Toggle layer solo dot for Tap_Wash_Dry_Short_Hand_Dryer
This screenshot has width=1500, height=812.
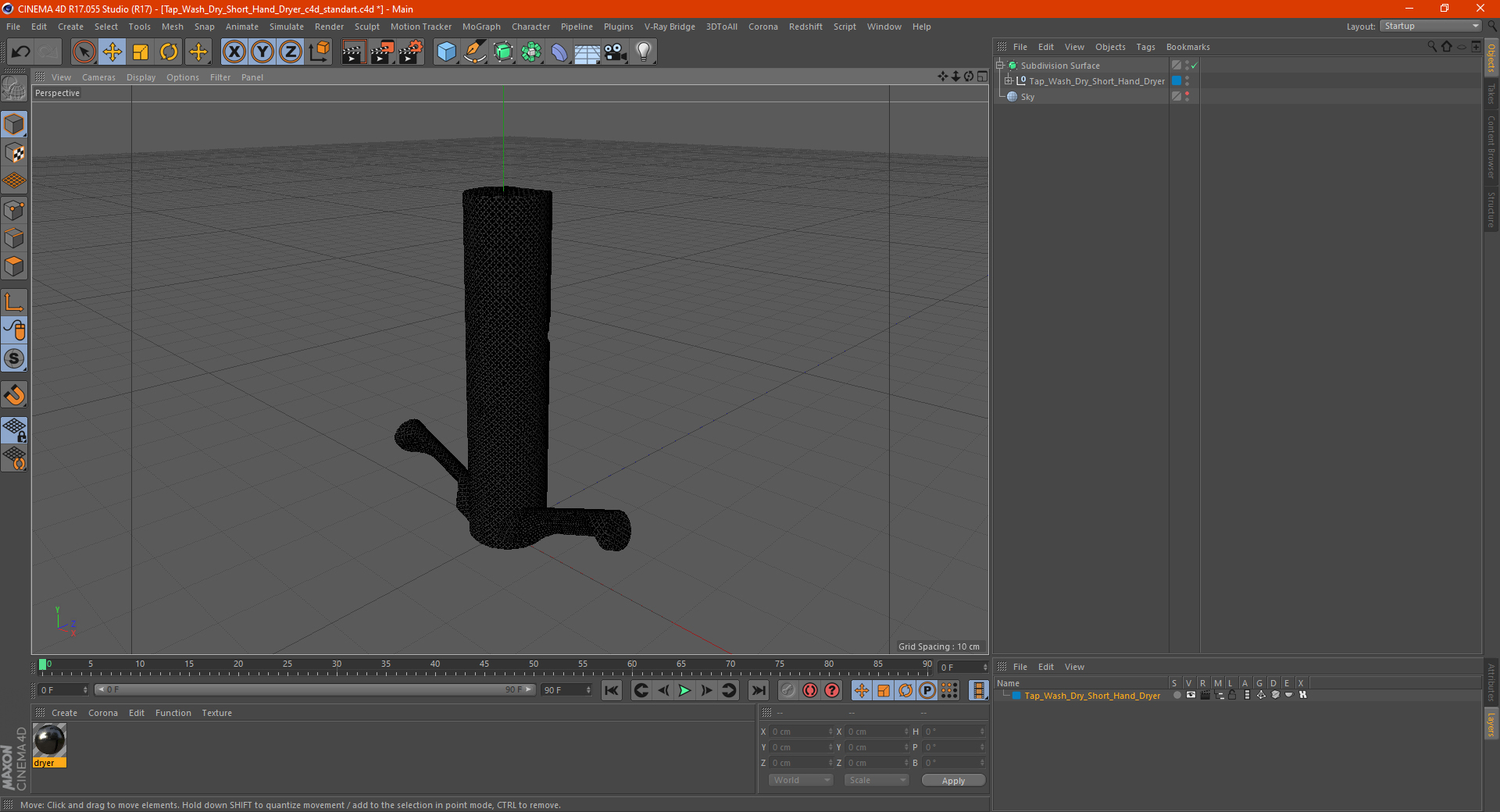click(x=1177, y=695)
